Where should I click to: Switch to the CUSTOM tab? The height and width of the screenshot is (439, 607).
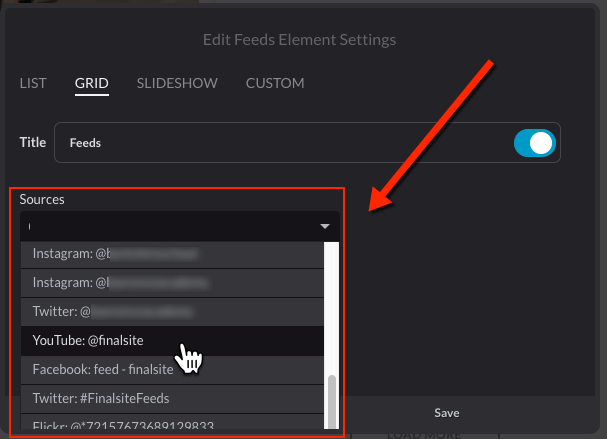[275, 83]
